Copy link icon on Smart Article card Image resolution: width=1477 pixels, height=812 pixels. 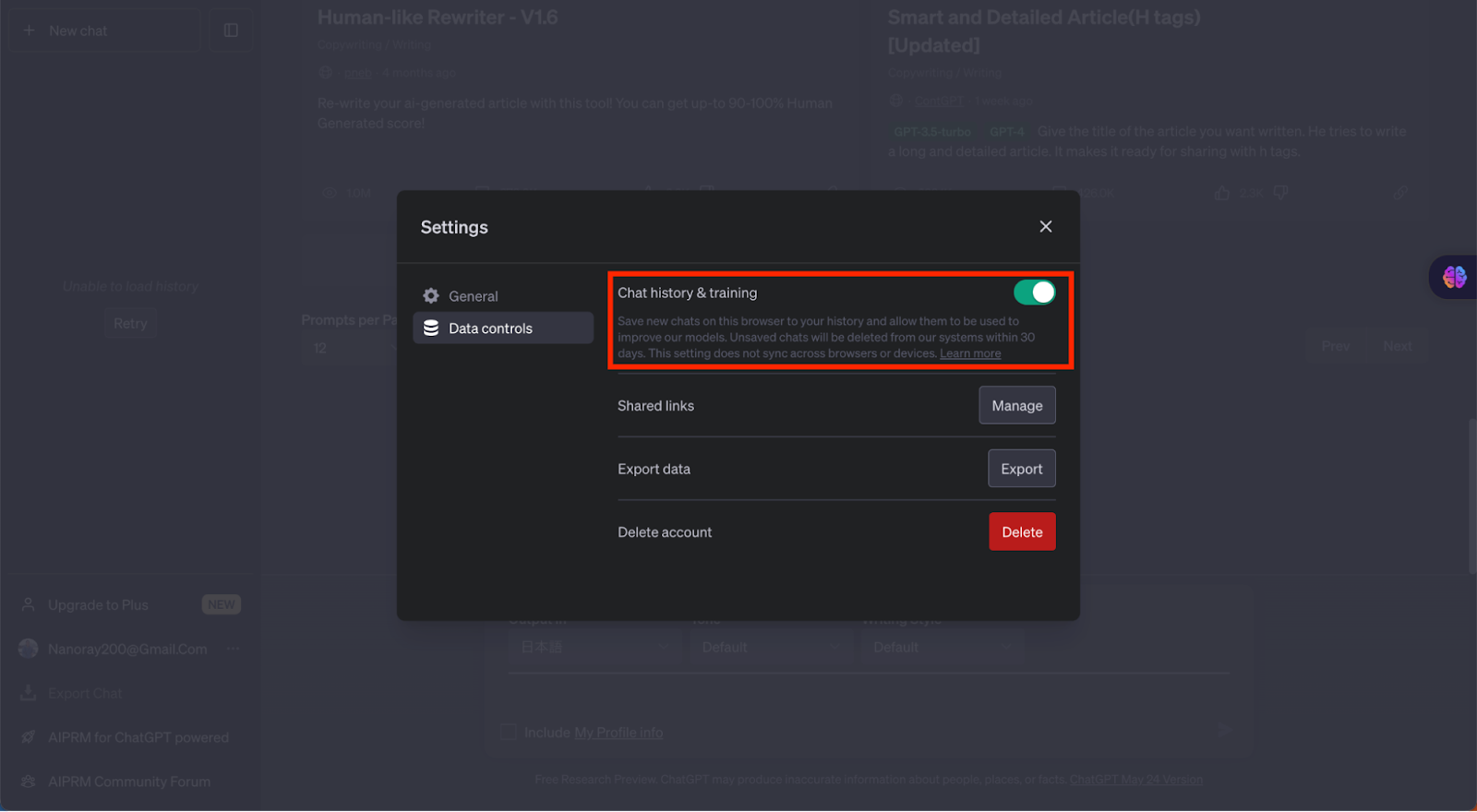[1400, 193]
